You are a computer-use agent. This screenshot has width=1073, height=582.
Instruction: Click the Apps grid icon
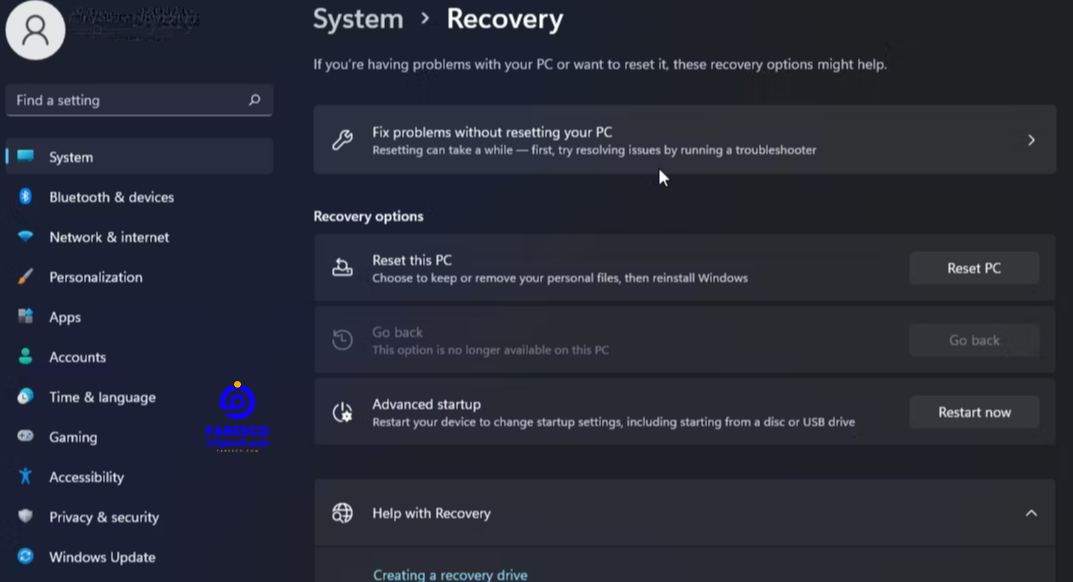coord(25,316)
